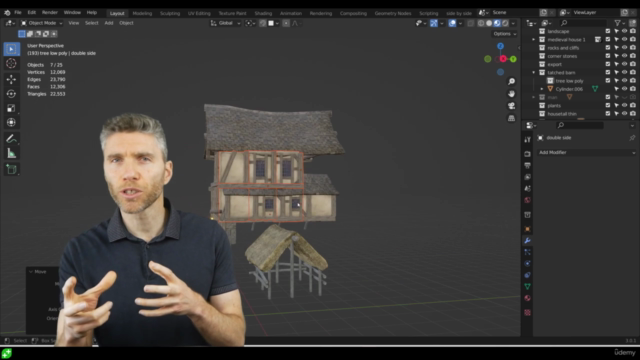Open the Render menu

point(50,13)
